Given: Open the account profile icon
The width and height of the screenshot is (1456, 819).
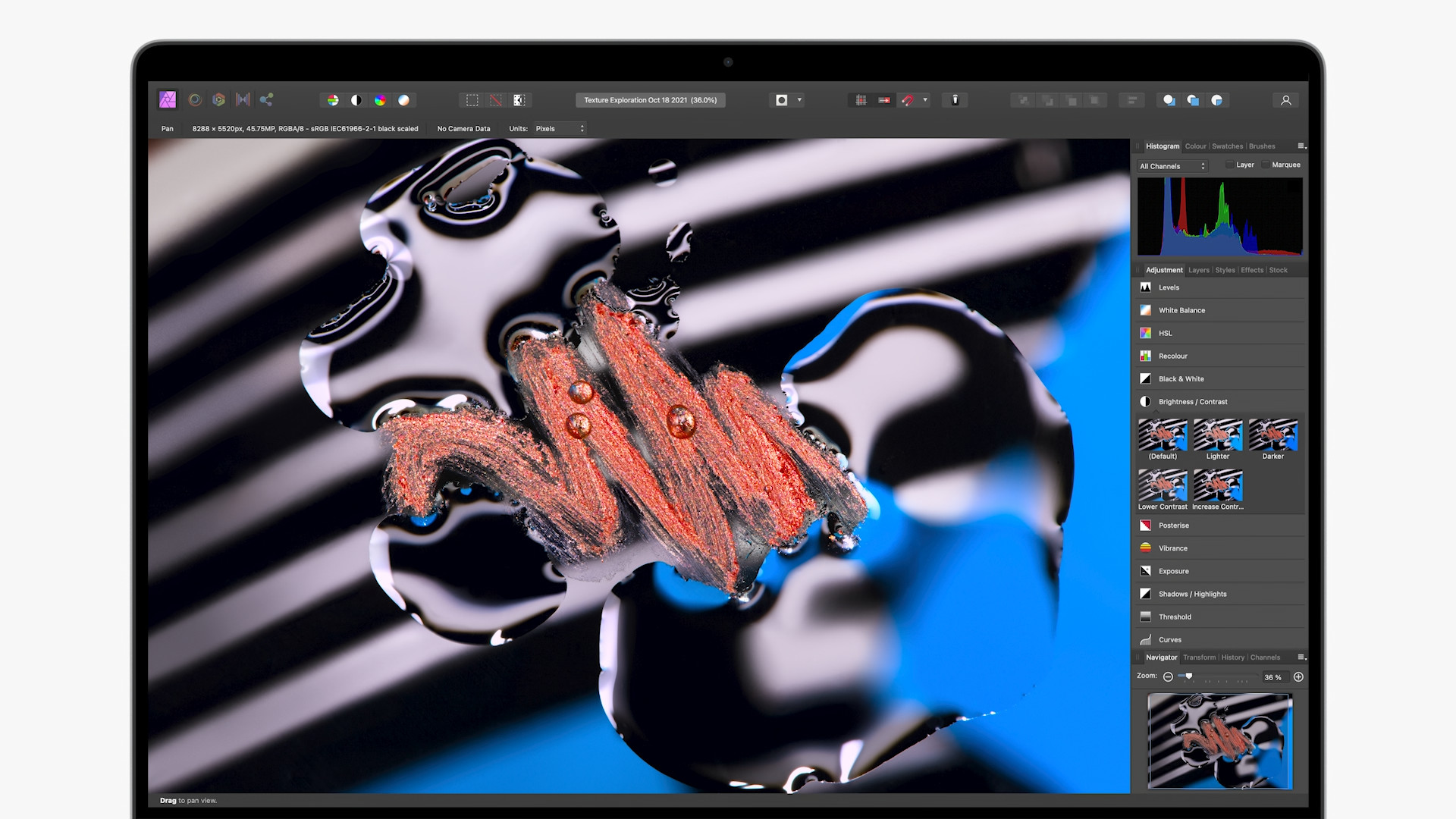Looking at the screenshot, I should [1285, 100].
